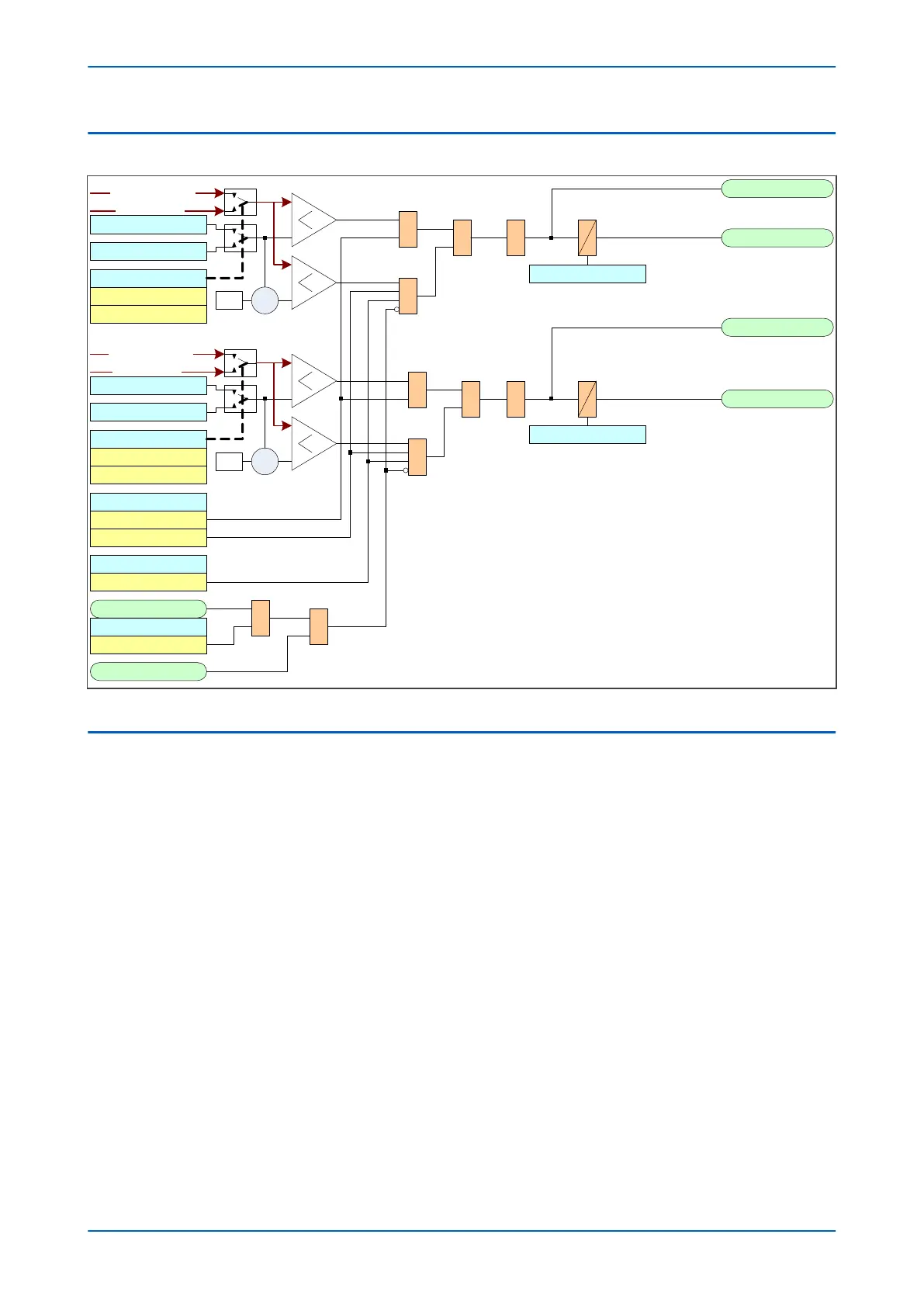The height and width of the screenshot is (1307, 924).
Task: Click the bottommost changeover switch symbol
Action: [241, 399]
